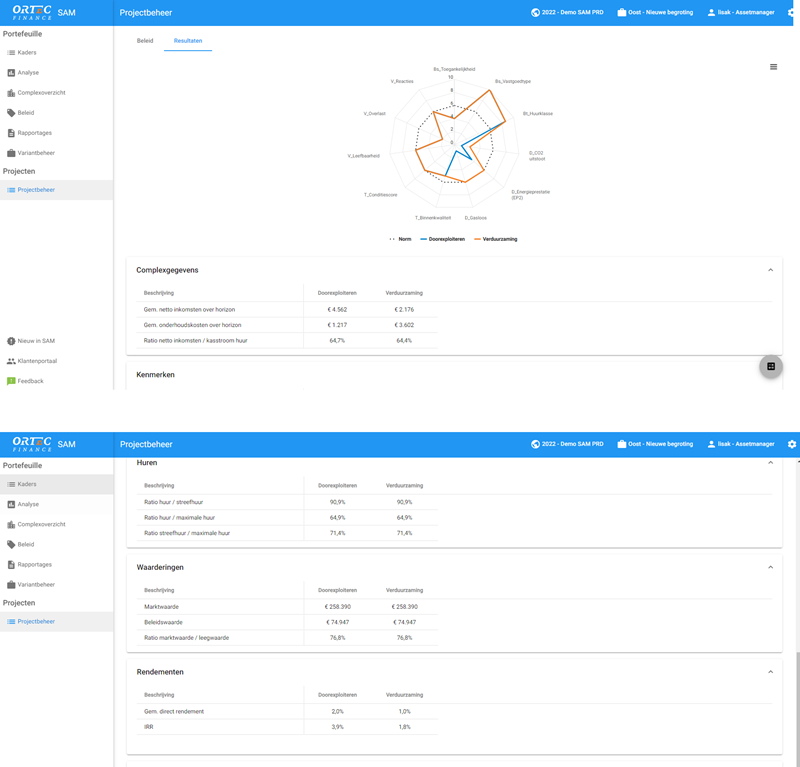Click the Ortec Finance logo in the upper header
Viewport: 800px width, 767px height.
pyautogui.click(x=31, y=12)
